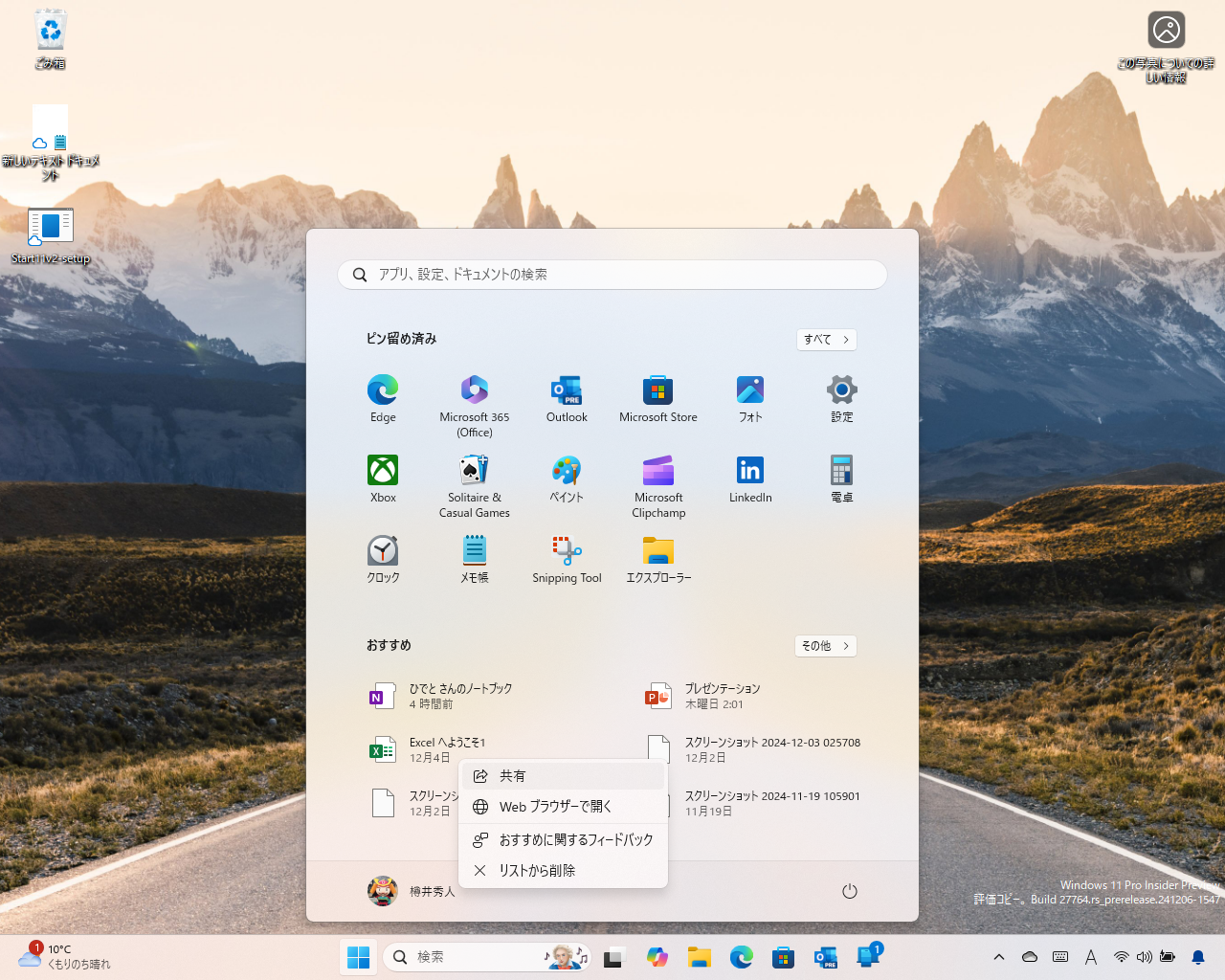Expand すべて to view all apps
Image resolution: width=1225 pixels, height=980 pixels.
pos(826,340)
